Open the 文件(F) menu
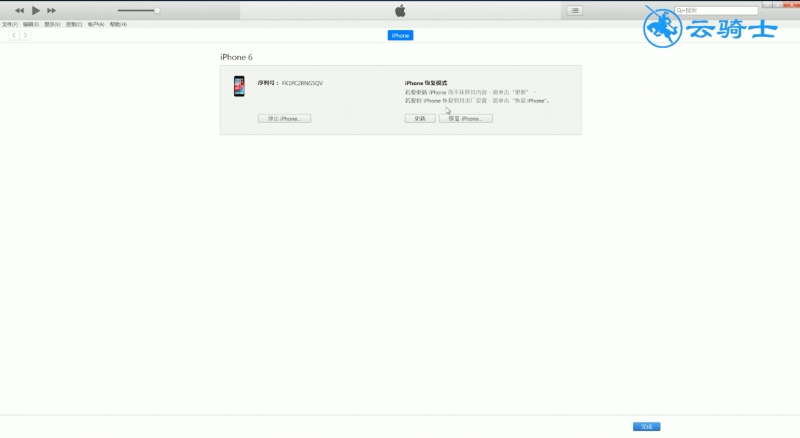Screen dimensions: 800x438 tap(10, 25)
